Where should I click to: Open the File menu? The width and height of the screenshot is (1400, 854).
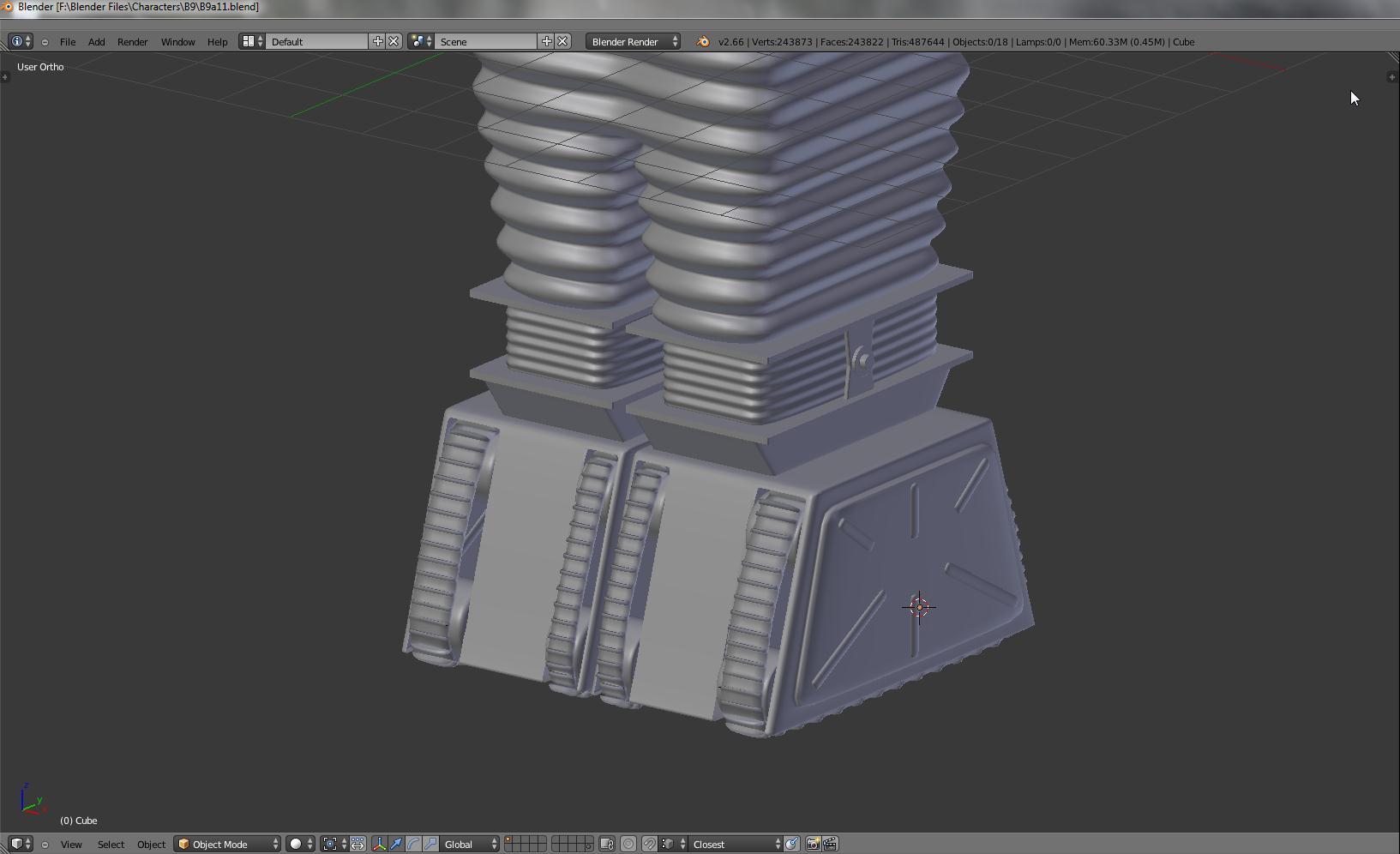(68, 42)
